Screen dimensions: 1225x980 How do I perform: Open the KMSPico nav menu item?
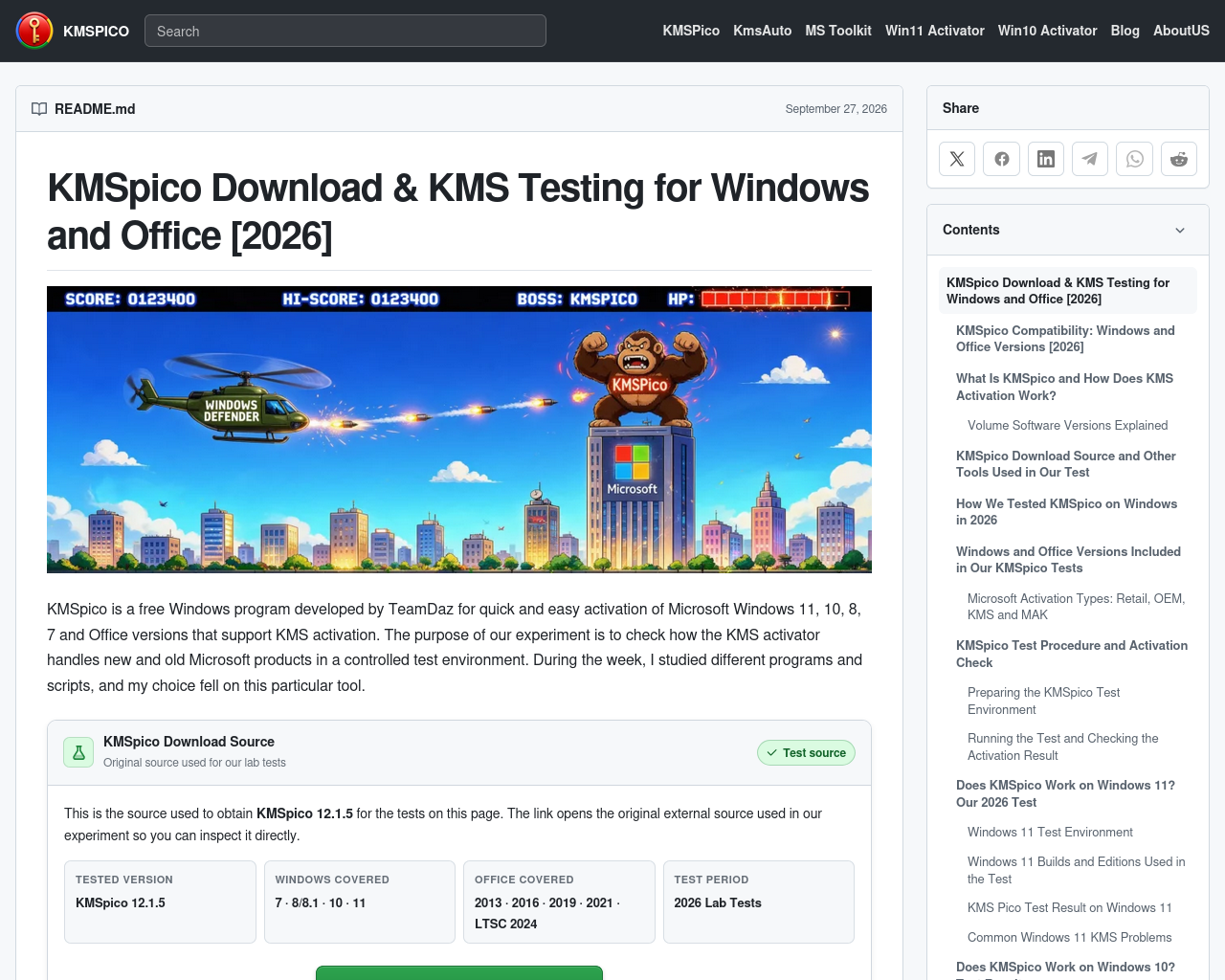(x=691, y=31)
